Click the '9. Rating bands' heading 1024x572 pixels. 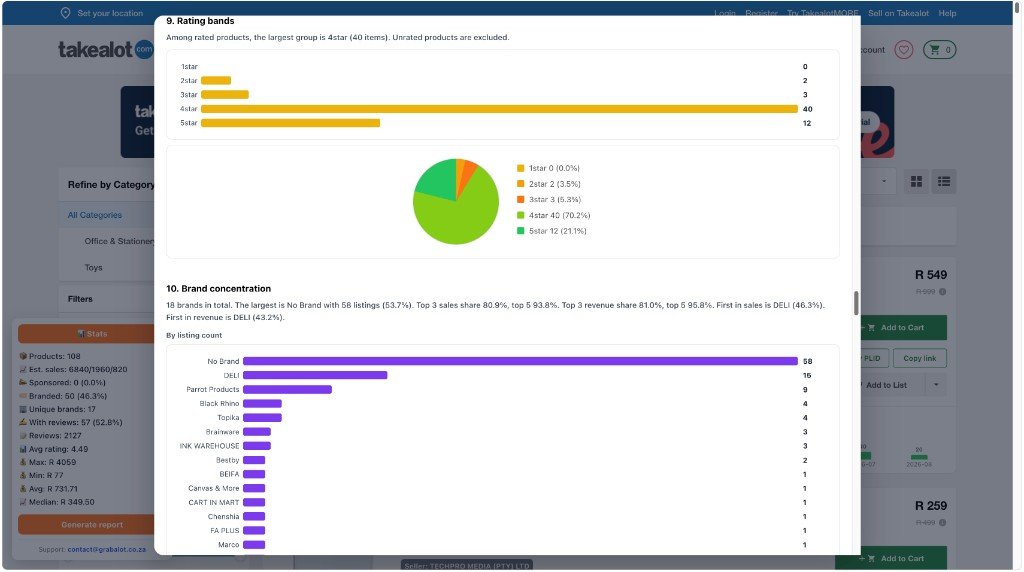200,21
